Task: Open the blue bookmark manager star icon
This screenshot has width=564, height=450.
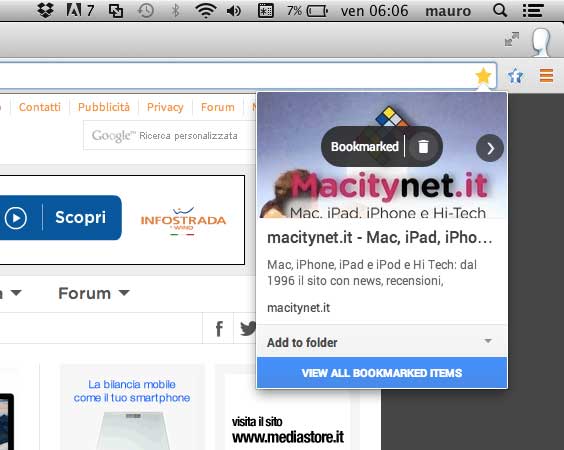Action: pos(515,76)
